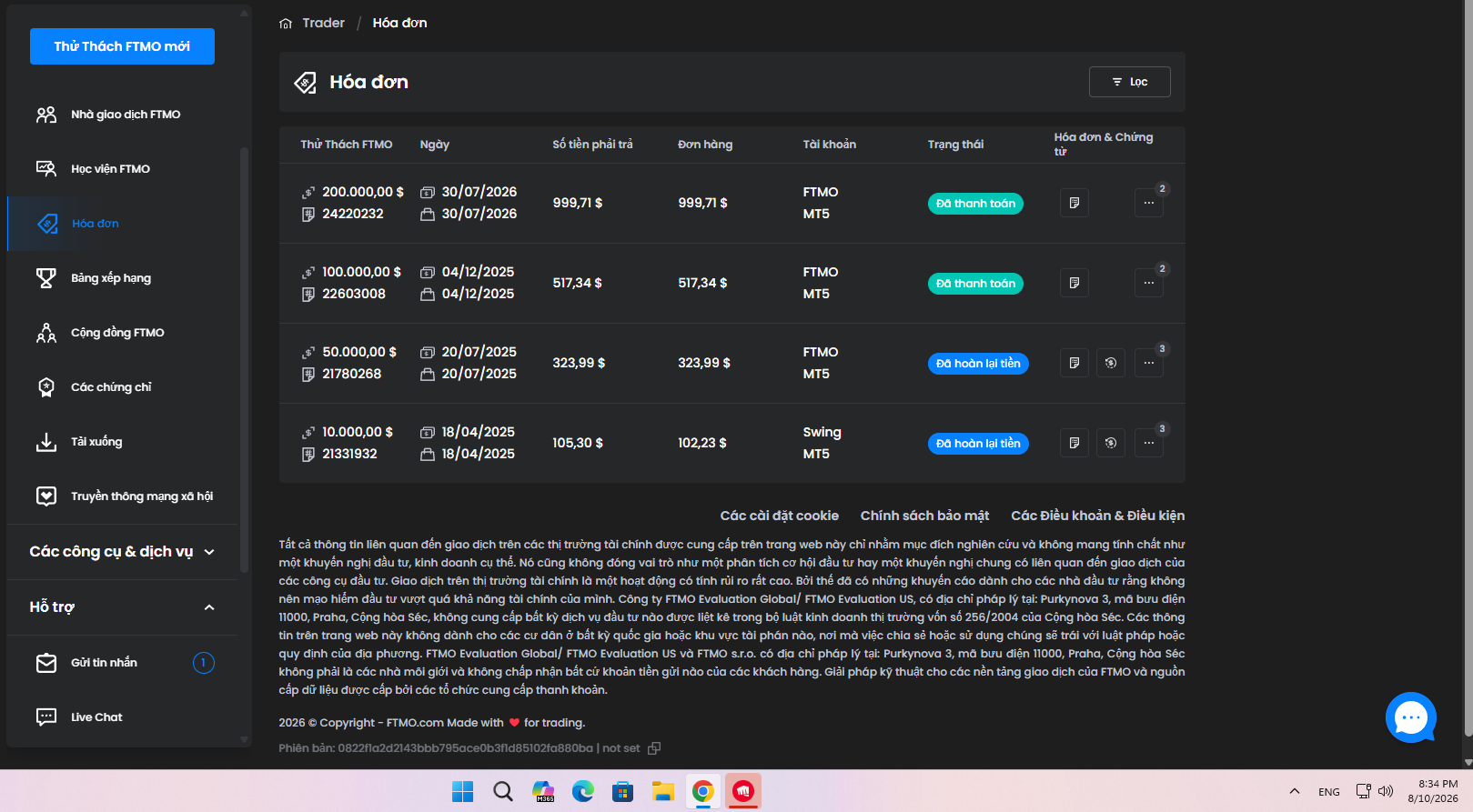
Task: Open invoice document for order 22603008
Action: click(x=1074, y=283)
